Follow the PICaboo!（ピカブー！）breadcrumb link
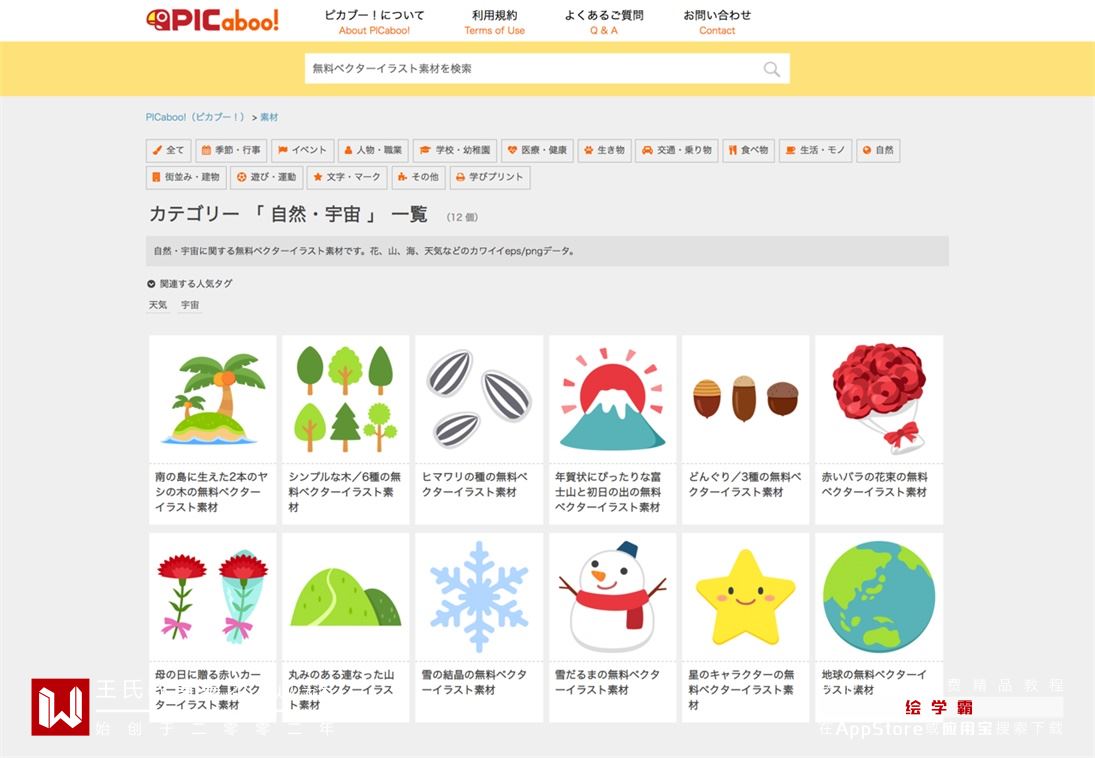This screenshot has width=1095, height=758. pos(196,117)
